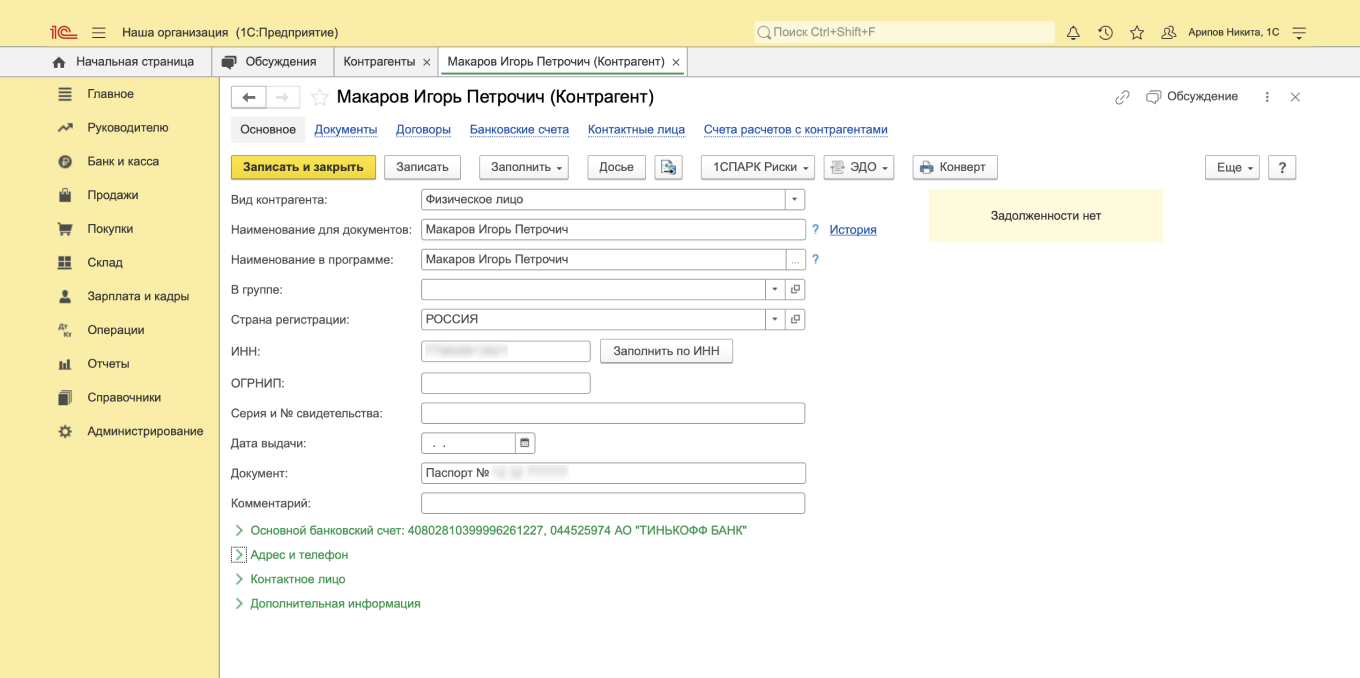Viewport: 1360px width, 678px height.
Task: Open the calendar picker for Дата выдачи
Action: 524,442
